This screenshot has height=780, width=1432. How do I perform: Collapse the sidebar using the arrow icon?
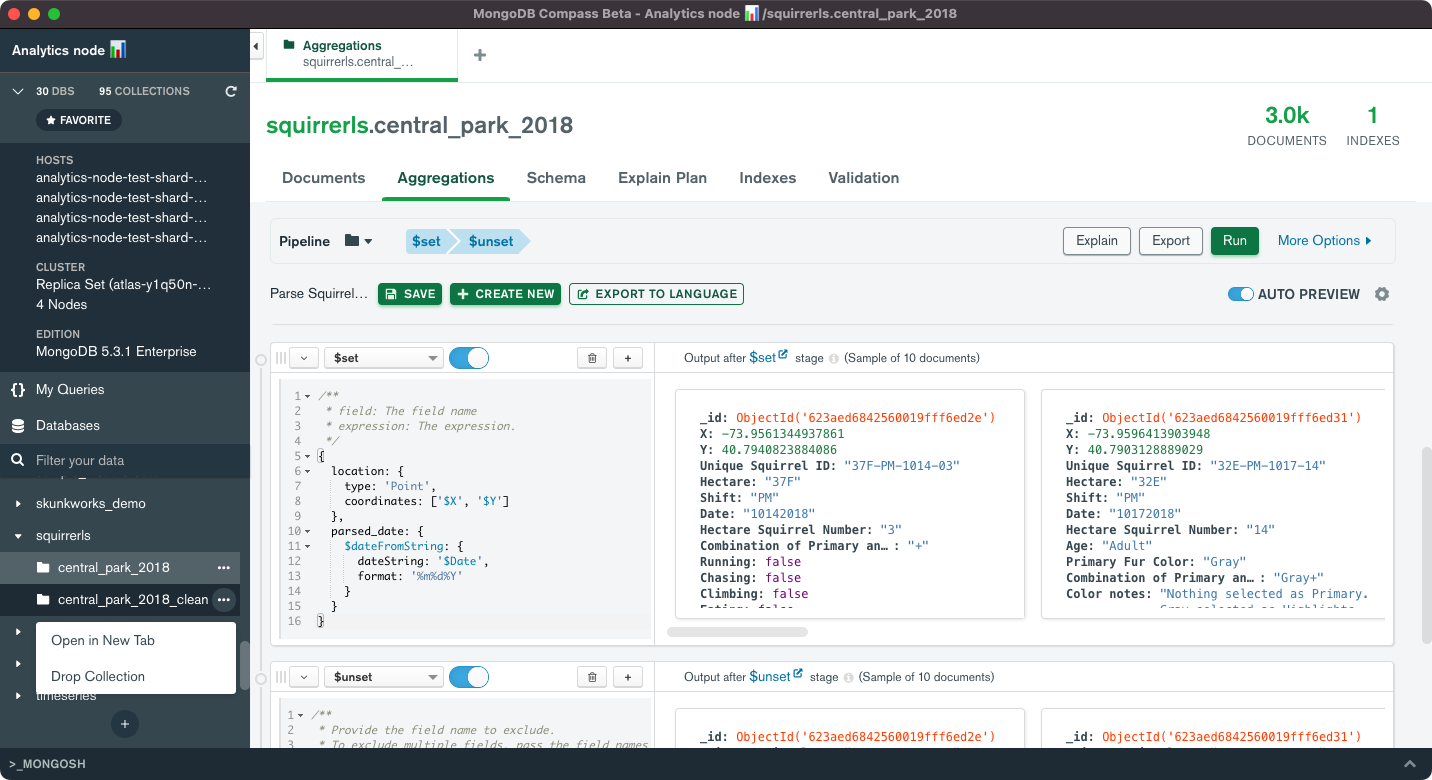tap(257, 46)
